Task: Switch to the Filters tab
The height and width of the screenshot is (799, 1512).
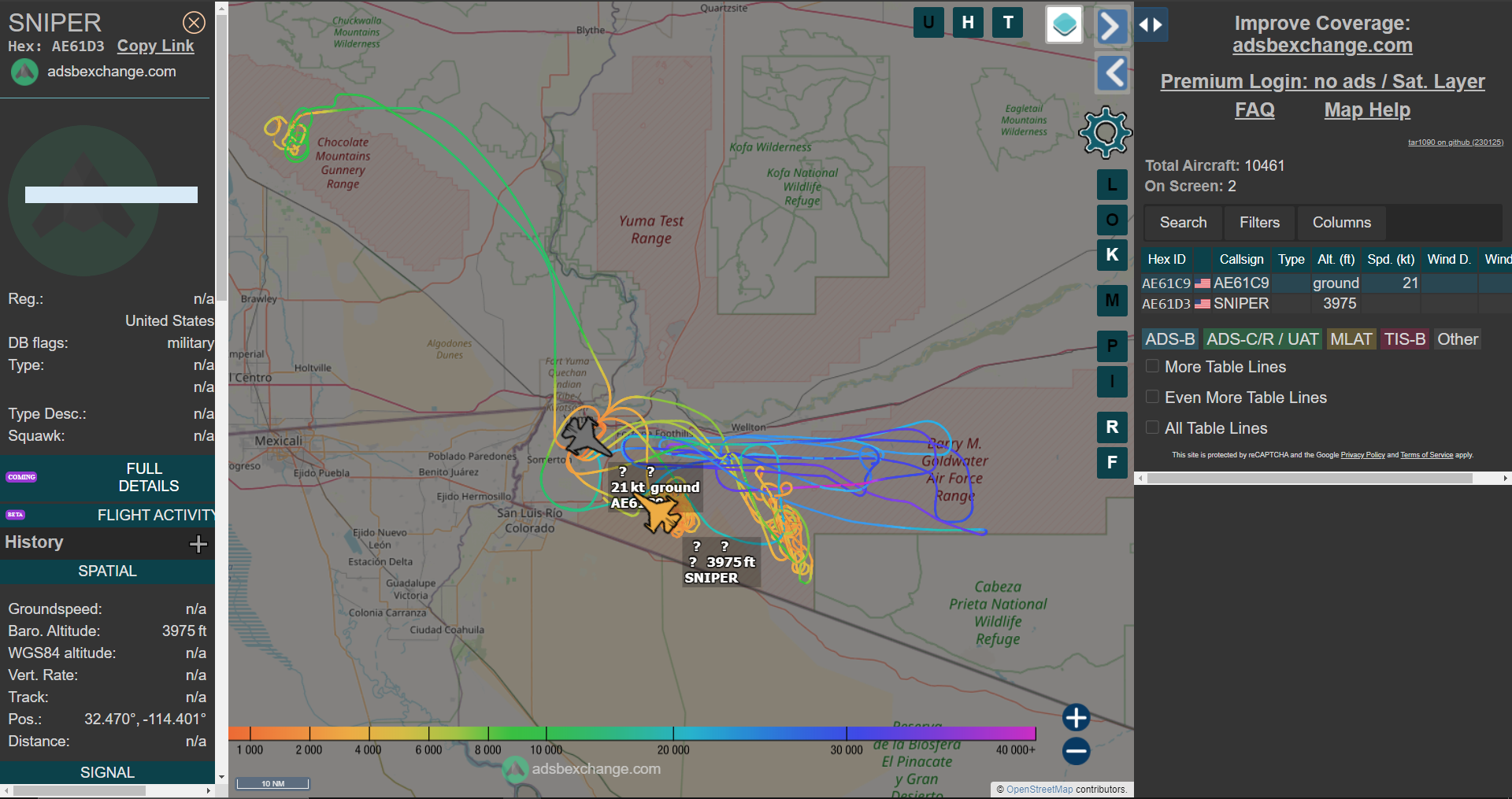Action: tap(1259, 223)
